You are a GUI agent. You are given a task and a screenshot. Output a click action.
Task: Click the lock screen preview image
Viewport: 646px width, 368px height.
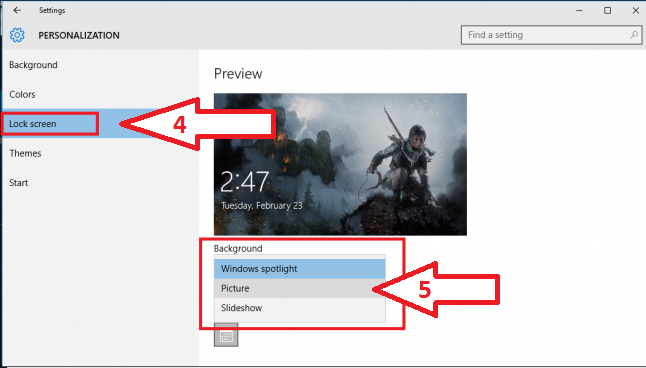(x=340, y=164)
